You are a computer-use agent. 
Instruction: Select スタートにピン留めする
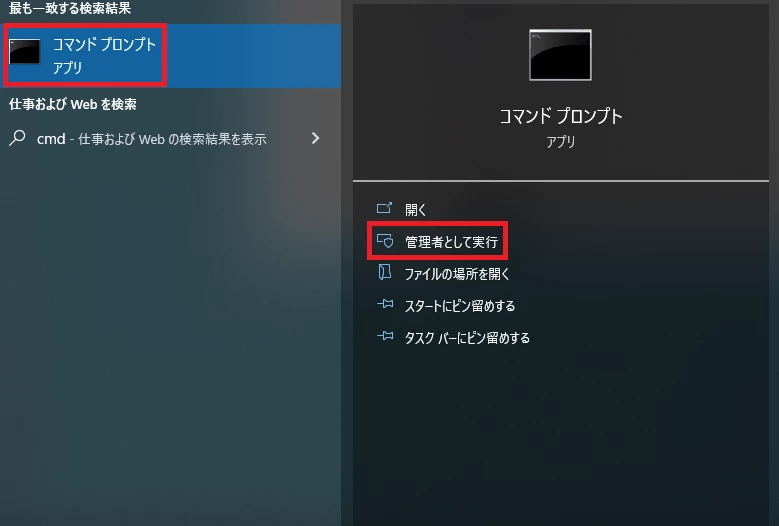[460, 306]
